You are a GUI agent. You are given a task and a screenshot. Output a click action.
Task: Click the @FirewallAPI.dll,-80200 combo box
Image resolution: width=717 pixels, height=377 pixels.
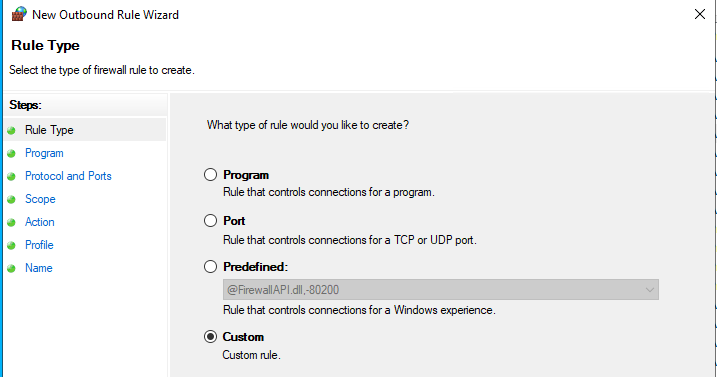point(441,290)
